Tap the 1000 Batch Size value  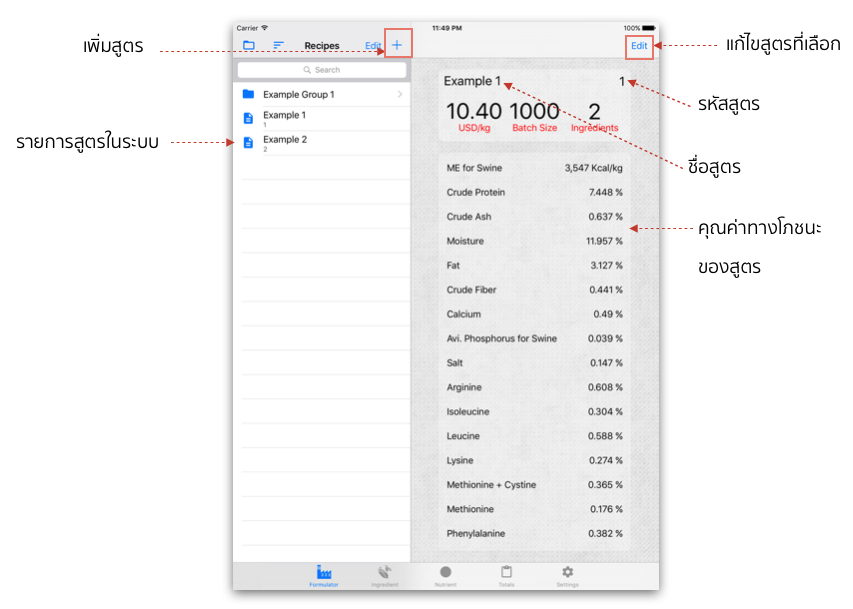pos(534,117)
